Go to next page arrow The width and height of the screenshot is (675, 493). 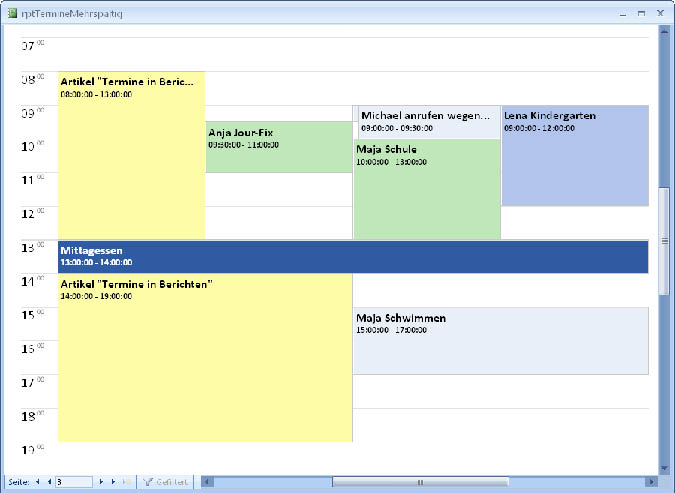click(101, 482)
